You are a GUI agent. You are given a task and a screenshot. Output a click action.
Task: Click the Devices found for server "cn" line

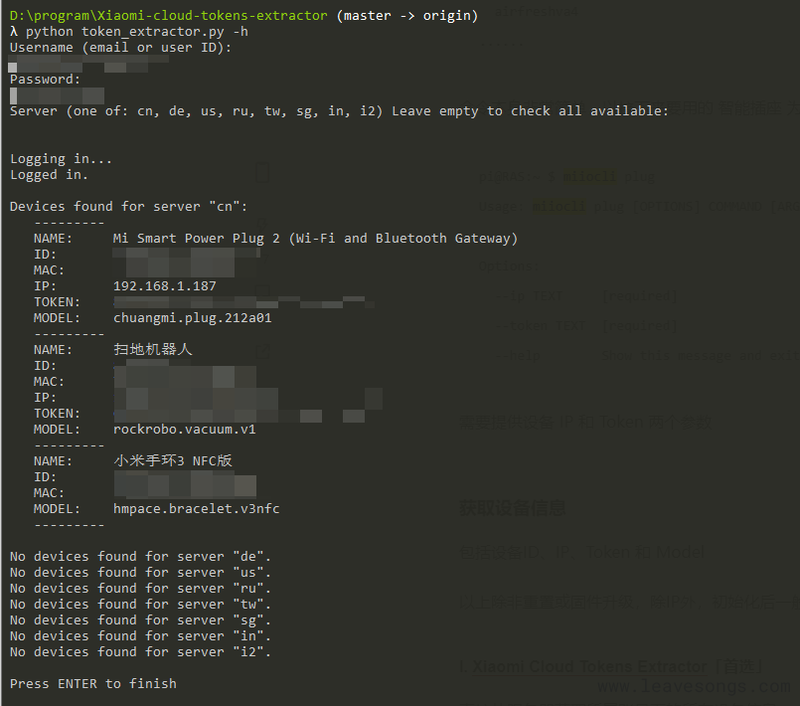tap(128, 207)
